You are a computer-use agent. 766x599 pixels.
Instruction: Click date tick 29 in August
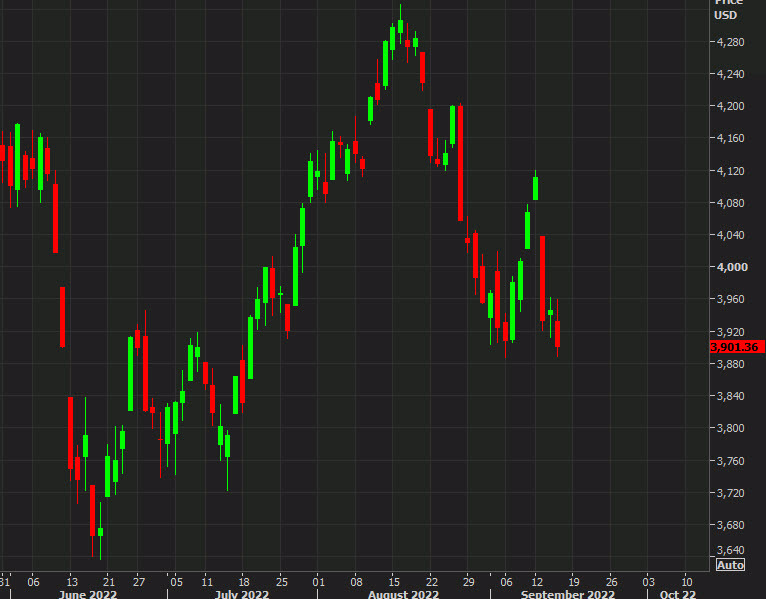tap(468, 582)
